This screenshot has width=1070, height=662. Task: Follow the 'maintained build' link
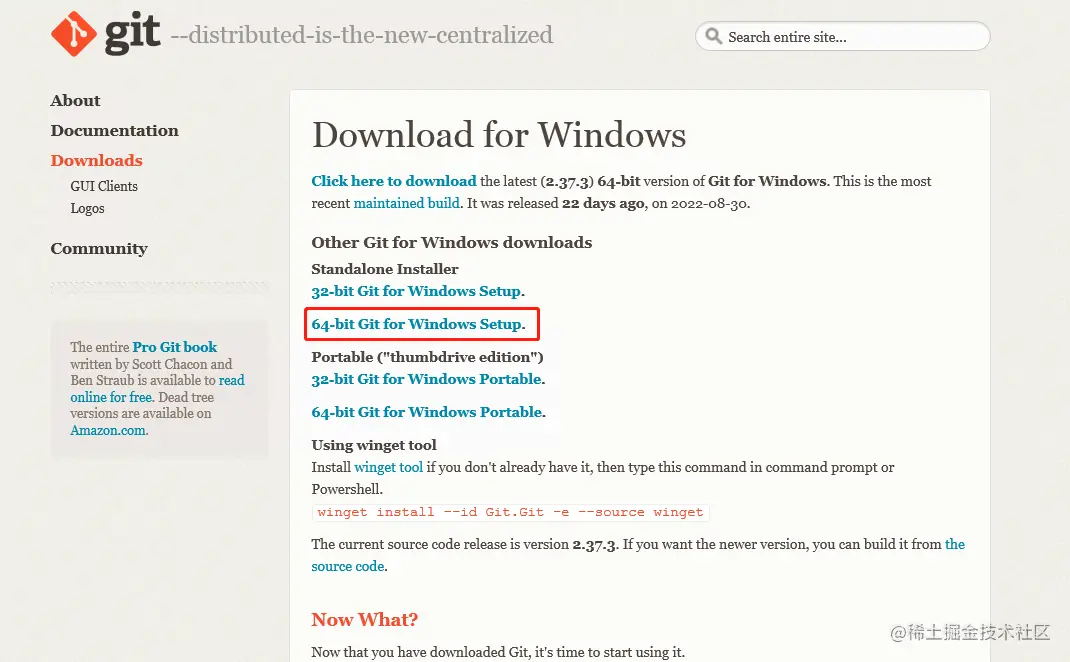(x=407, y=203)
